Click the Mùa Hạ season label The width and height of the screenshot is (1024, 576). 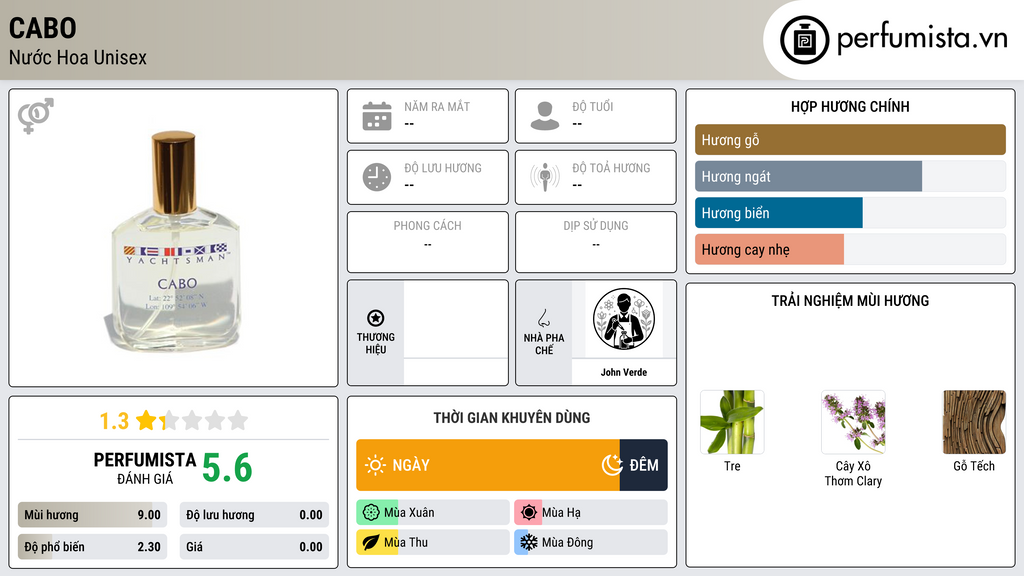tap(561, 513)
